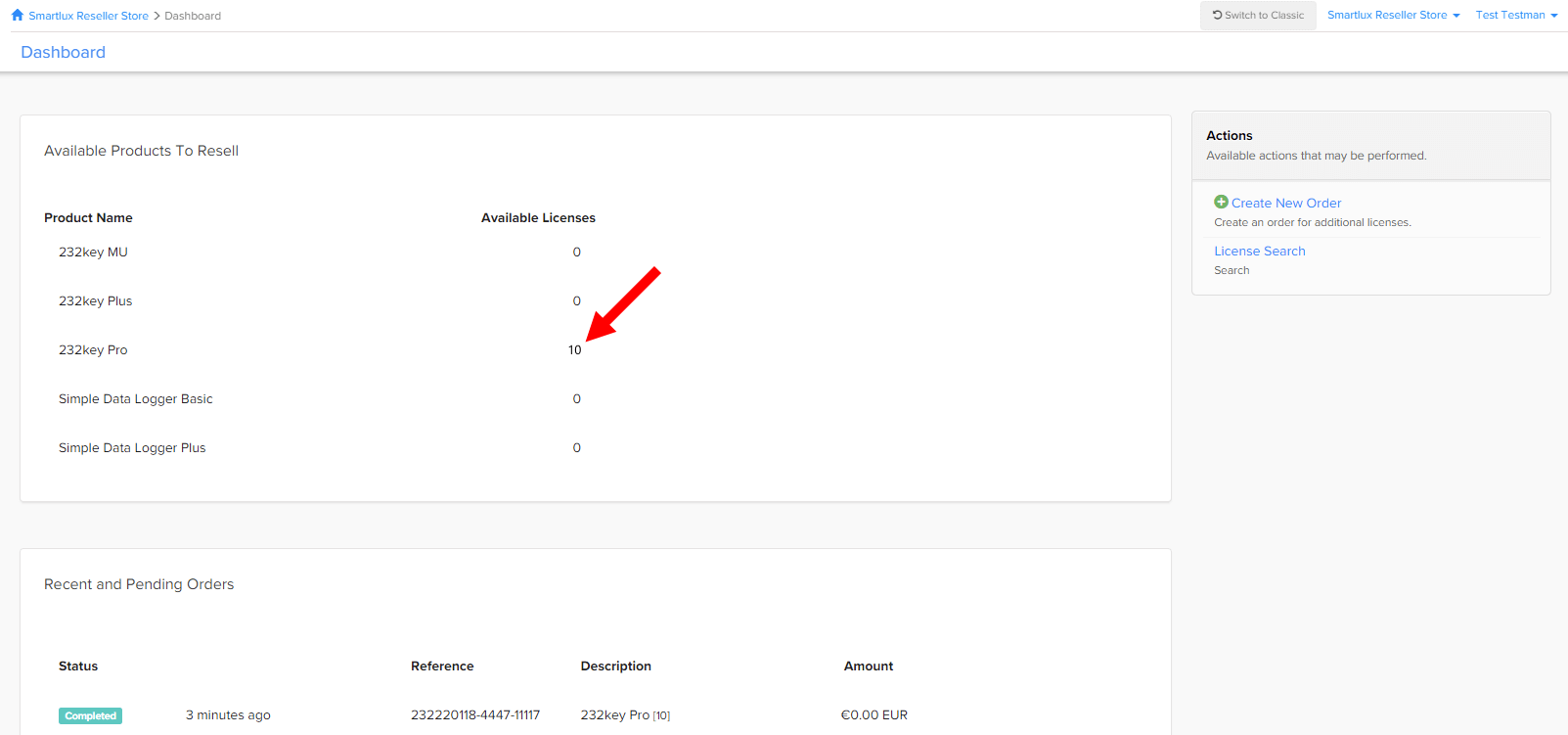1568x735 pixels.
Task: Click the home icon in the breadcrumb
Action: coord(17,15)
